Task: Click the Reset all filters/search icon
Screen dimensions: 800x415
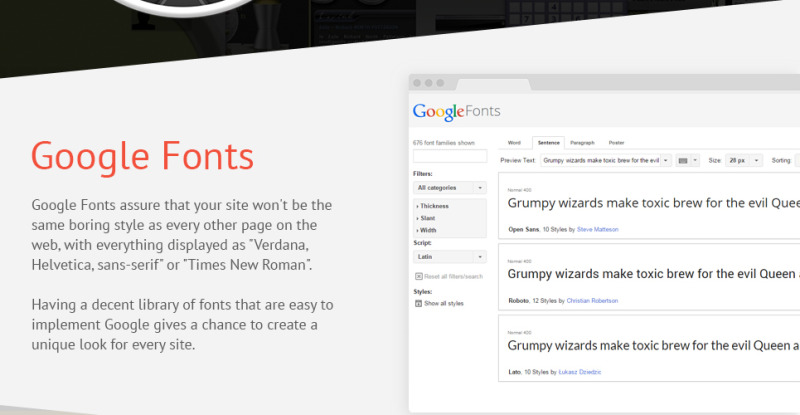Action: (x=419, y=276)
